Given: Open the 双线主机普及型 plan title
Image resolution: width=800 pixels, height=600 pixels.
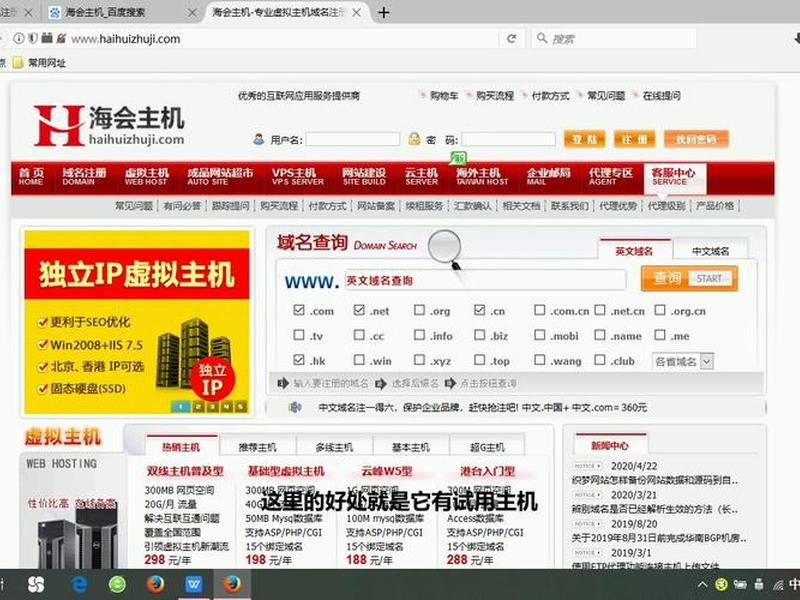Looking at the screenshot, I should tap(185, 471).
